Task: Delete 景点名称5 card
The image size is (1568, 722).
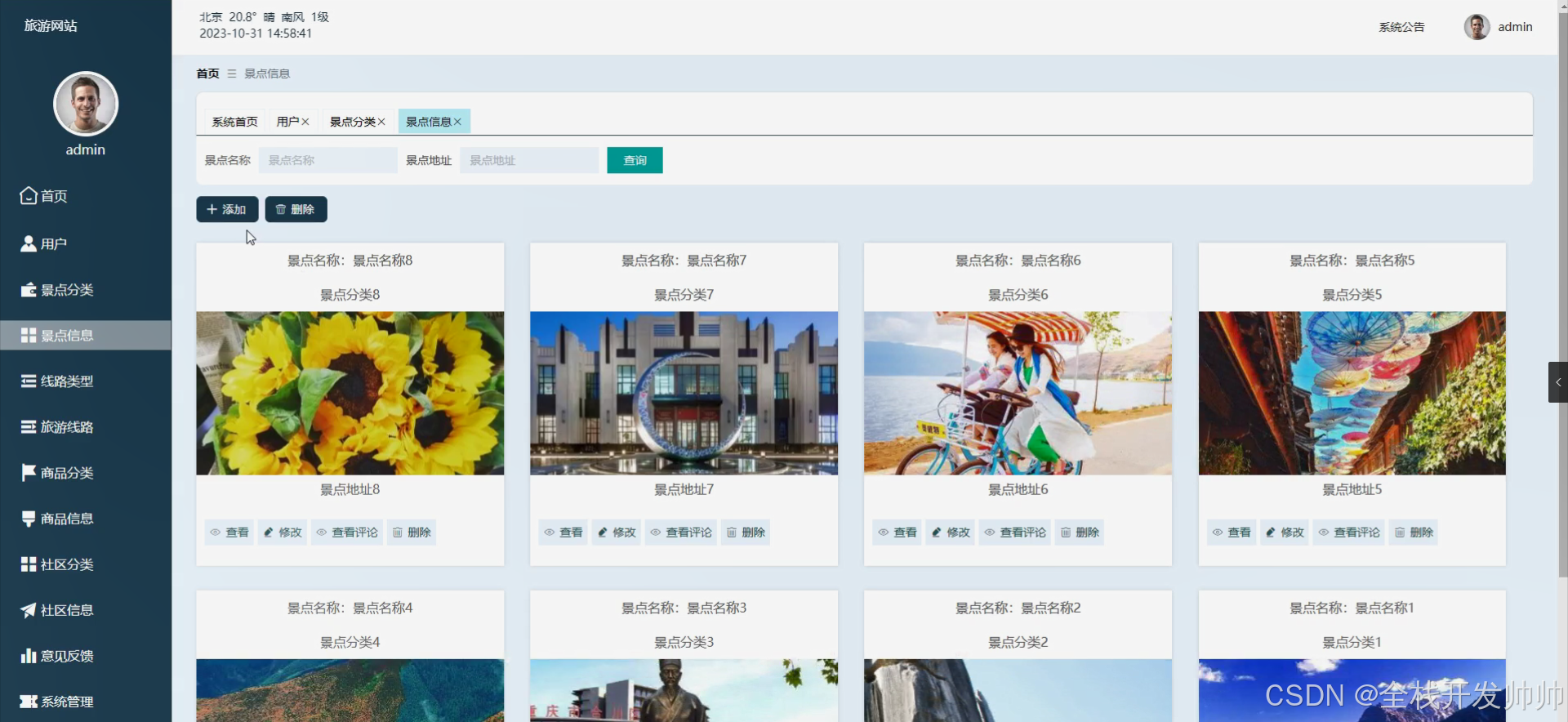Action: [1413, 533]
